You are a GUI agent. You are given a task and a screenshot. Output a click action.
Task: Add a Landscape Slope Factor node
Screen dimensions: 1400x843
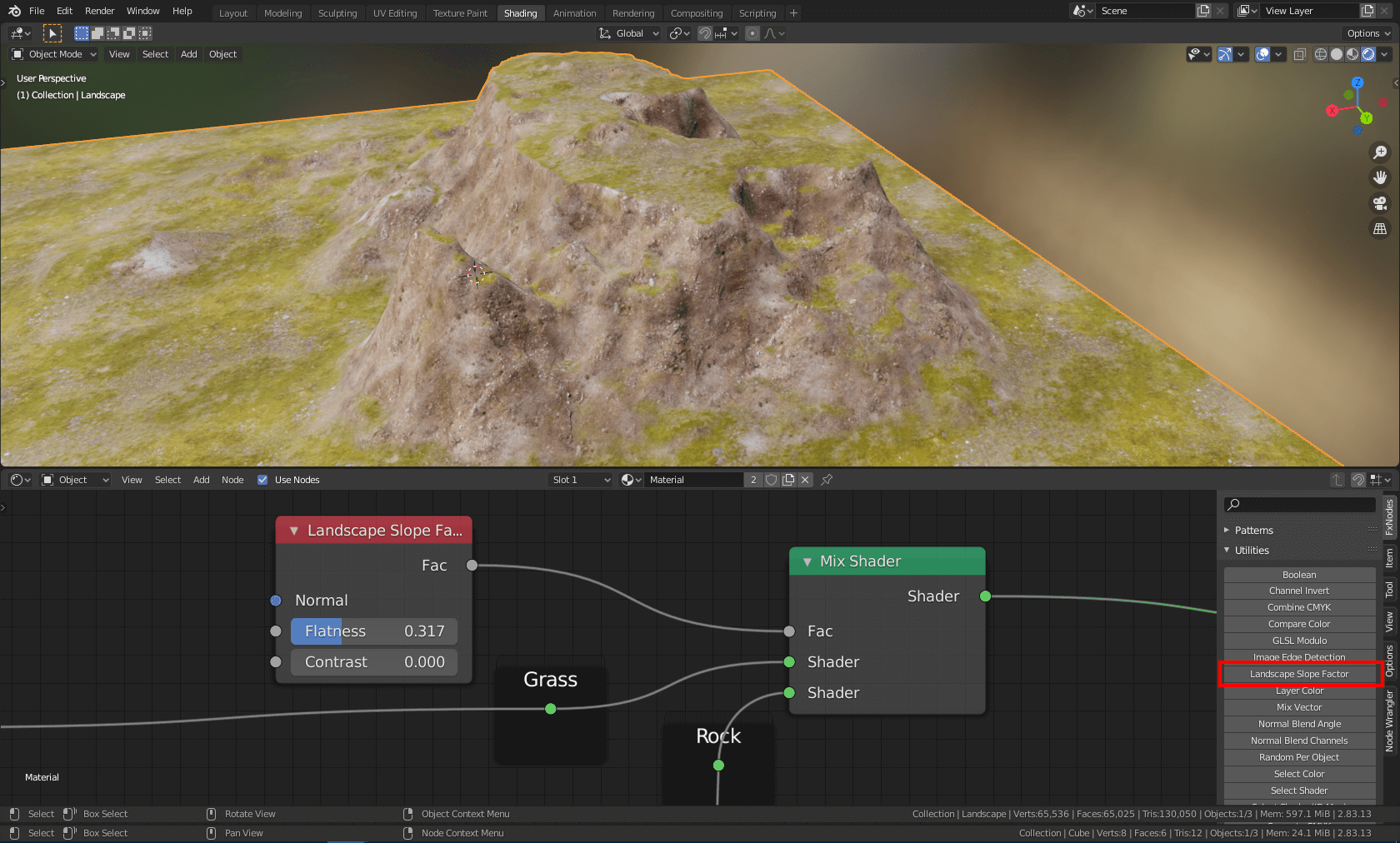(1298, 674)
